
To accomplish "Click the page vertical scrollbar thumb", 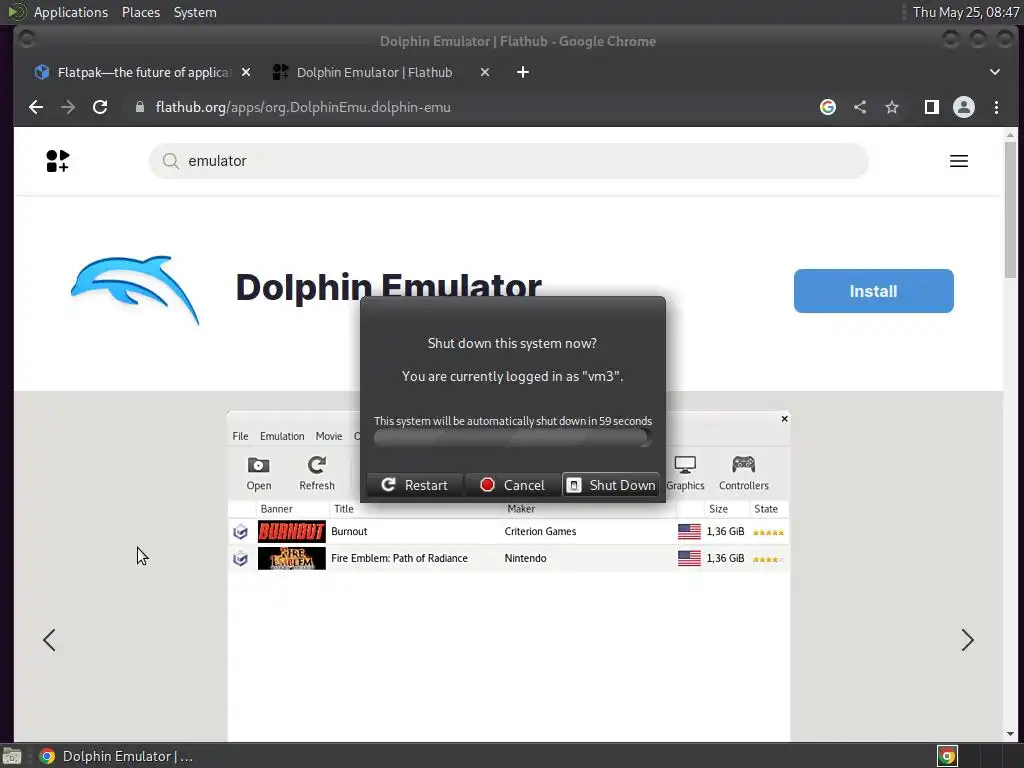I will coord(1010,209).
